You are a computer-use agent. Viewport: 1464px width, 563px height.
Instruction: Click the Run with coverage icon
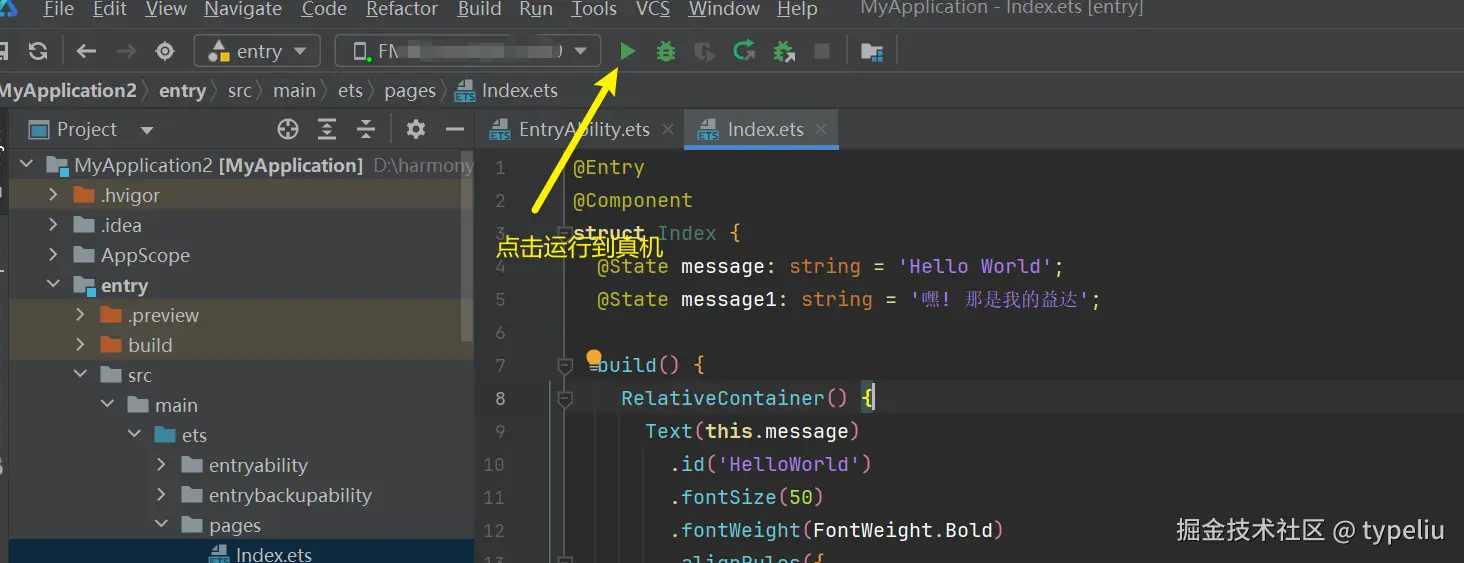[705, 51]
